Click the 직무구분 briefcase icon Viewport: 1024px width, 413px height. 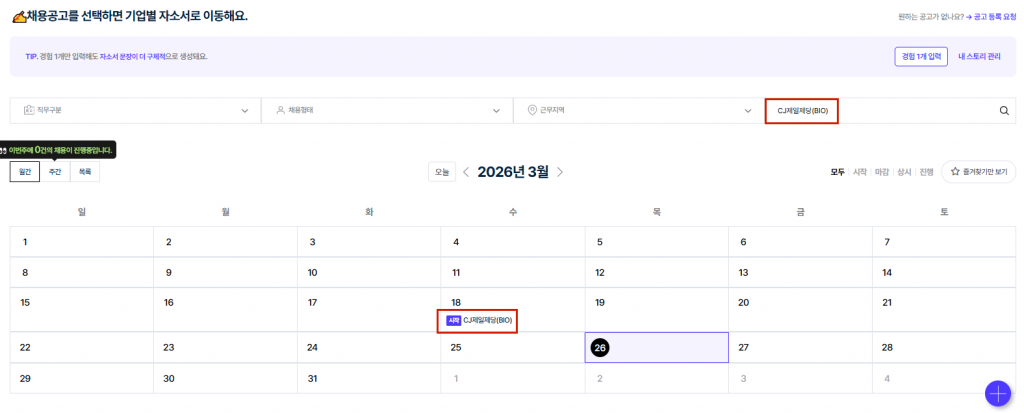tap(28, 111)
